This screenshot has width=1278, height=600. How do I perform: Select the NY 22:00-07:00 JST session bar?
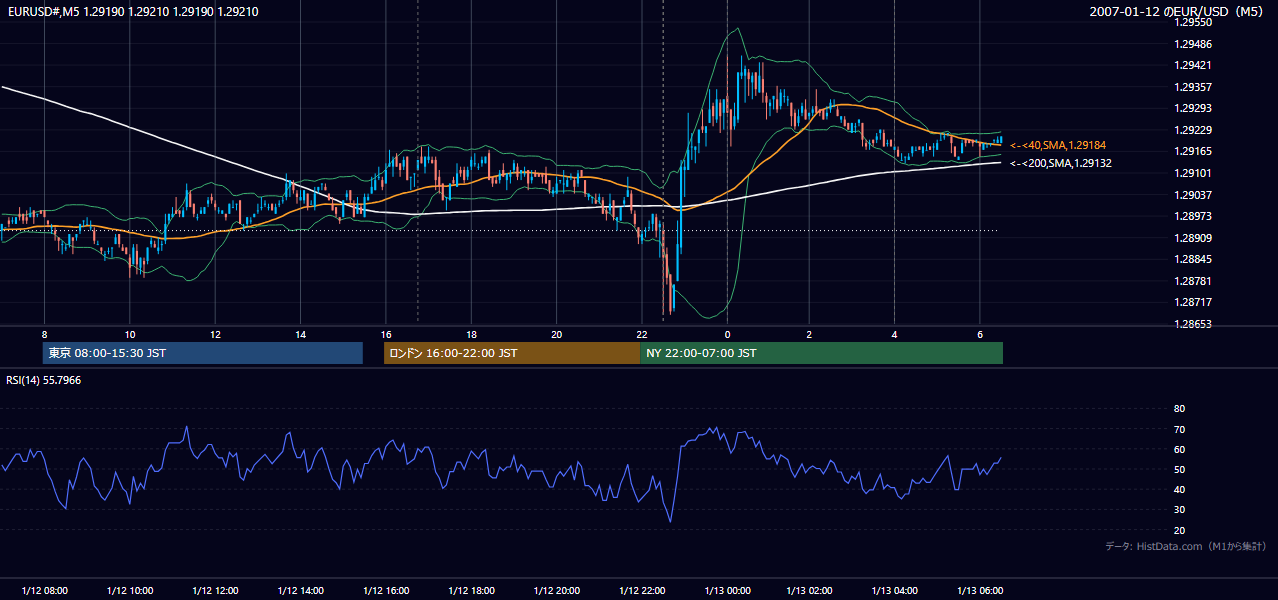click(821, 353)
